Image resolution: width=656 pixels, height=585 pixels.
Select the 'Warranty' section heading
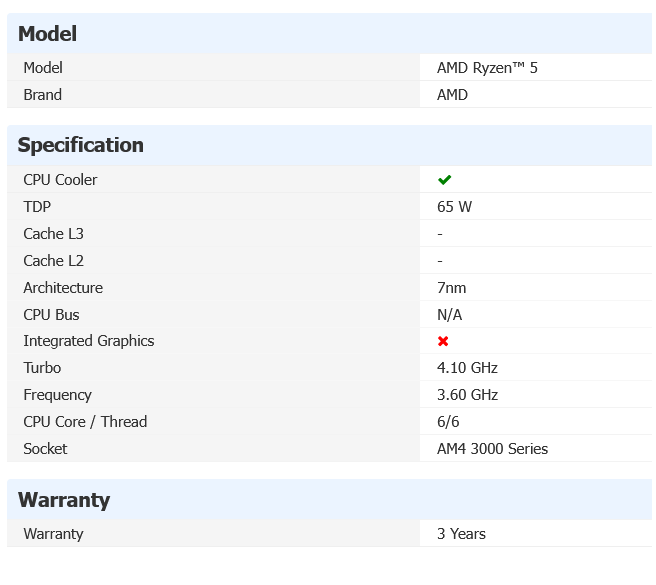coord(64,500)
